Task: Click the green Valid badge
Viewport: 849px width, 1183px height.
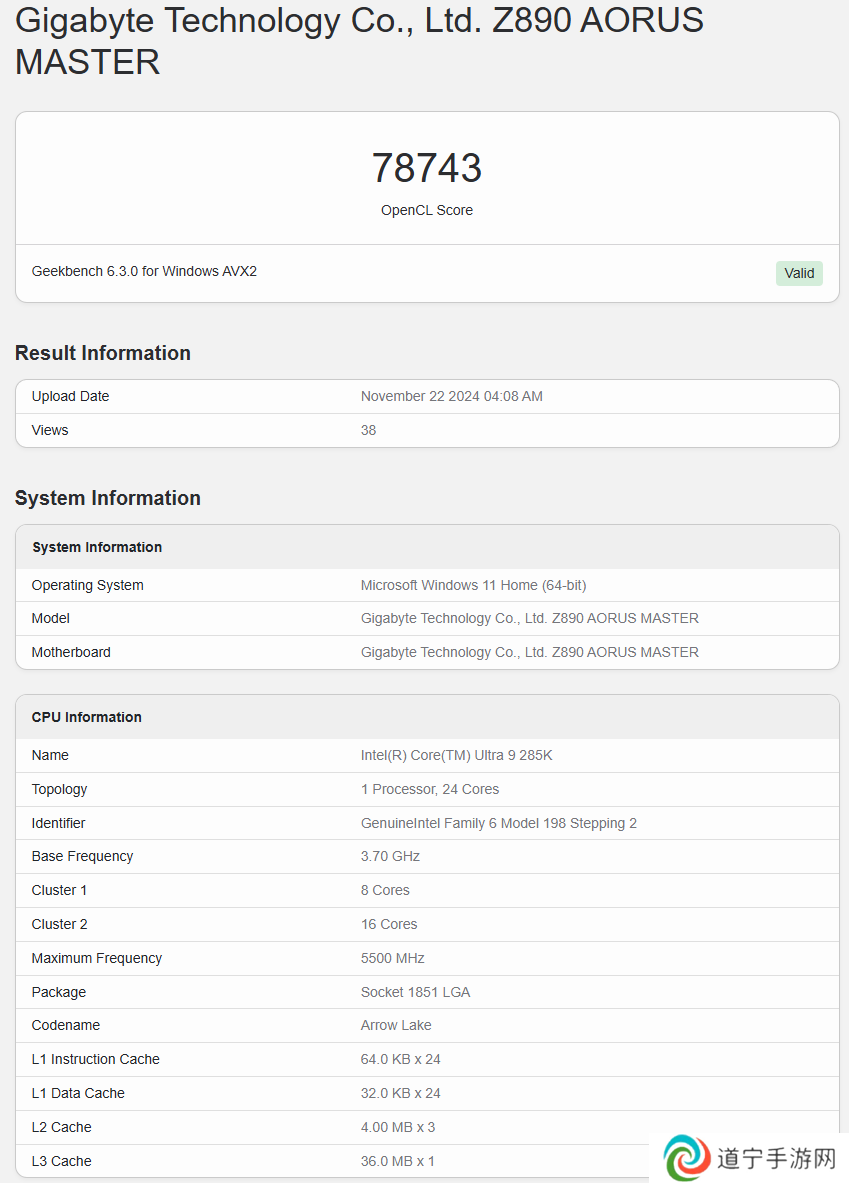Action: [798, 273]
